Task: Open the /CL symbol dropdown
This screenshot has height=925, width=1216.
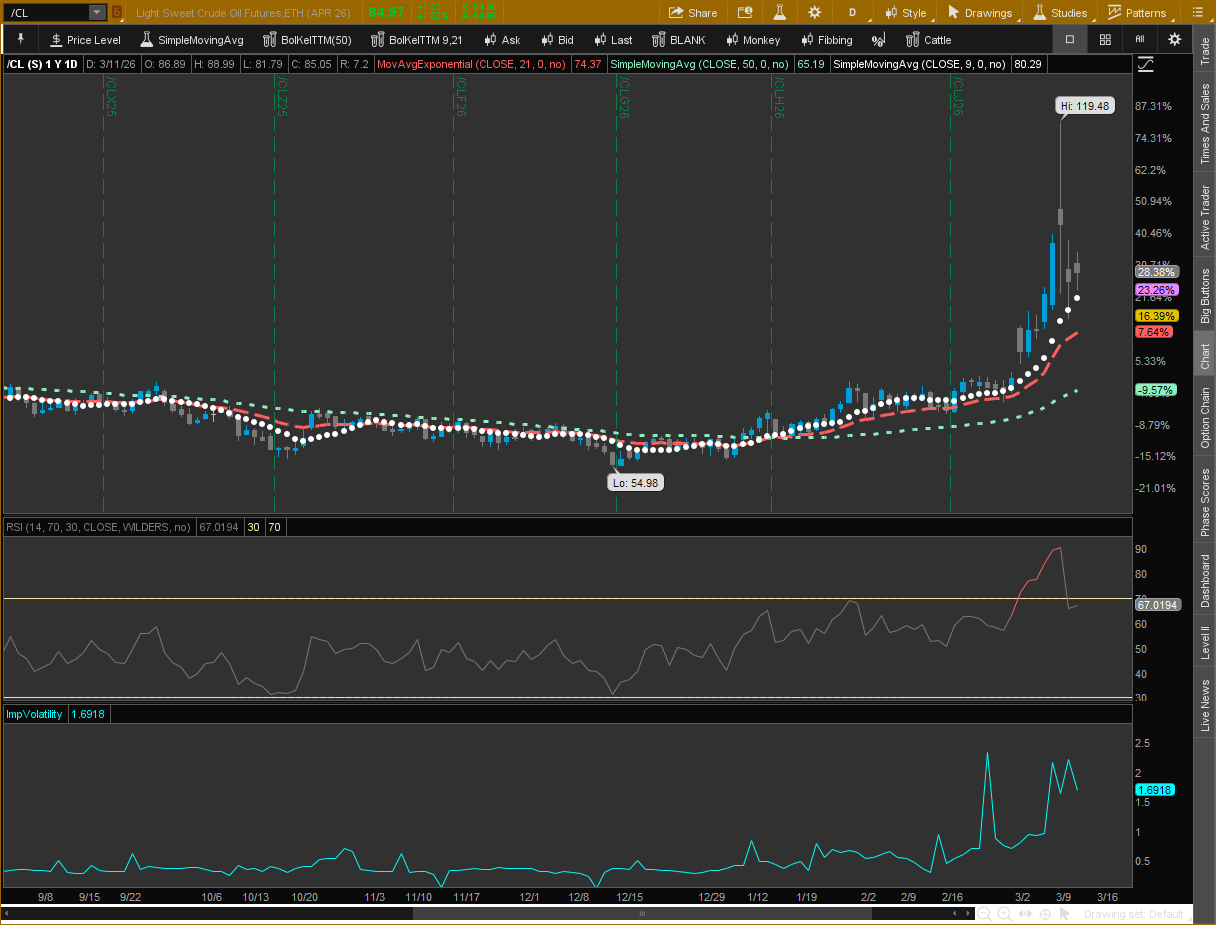Action: pos(95,12)
